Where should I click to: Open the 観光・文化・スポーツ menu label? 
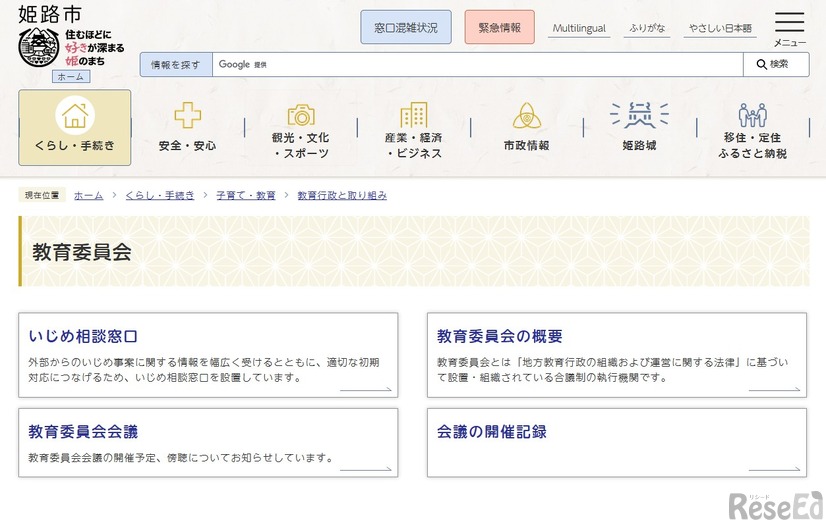point(301,146)
